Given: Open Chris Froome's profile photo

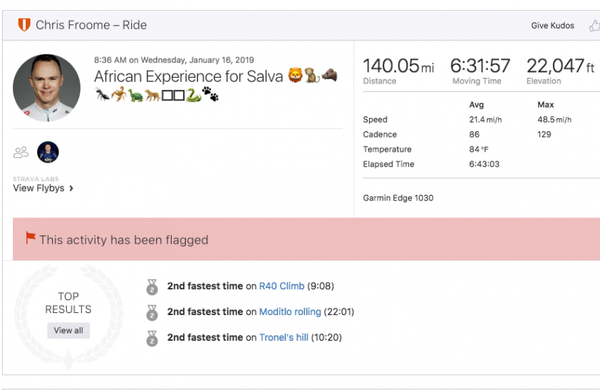Looking at the screenshot, I should pyautogui.click(x=47, y=88).
